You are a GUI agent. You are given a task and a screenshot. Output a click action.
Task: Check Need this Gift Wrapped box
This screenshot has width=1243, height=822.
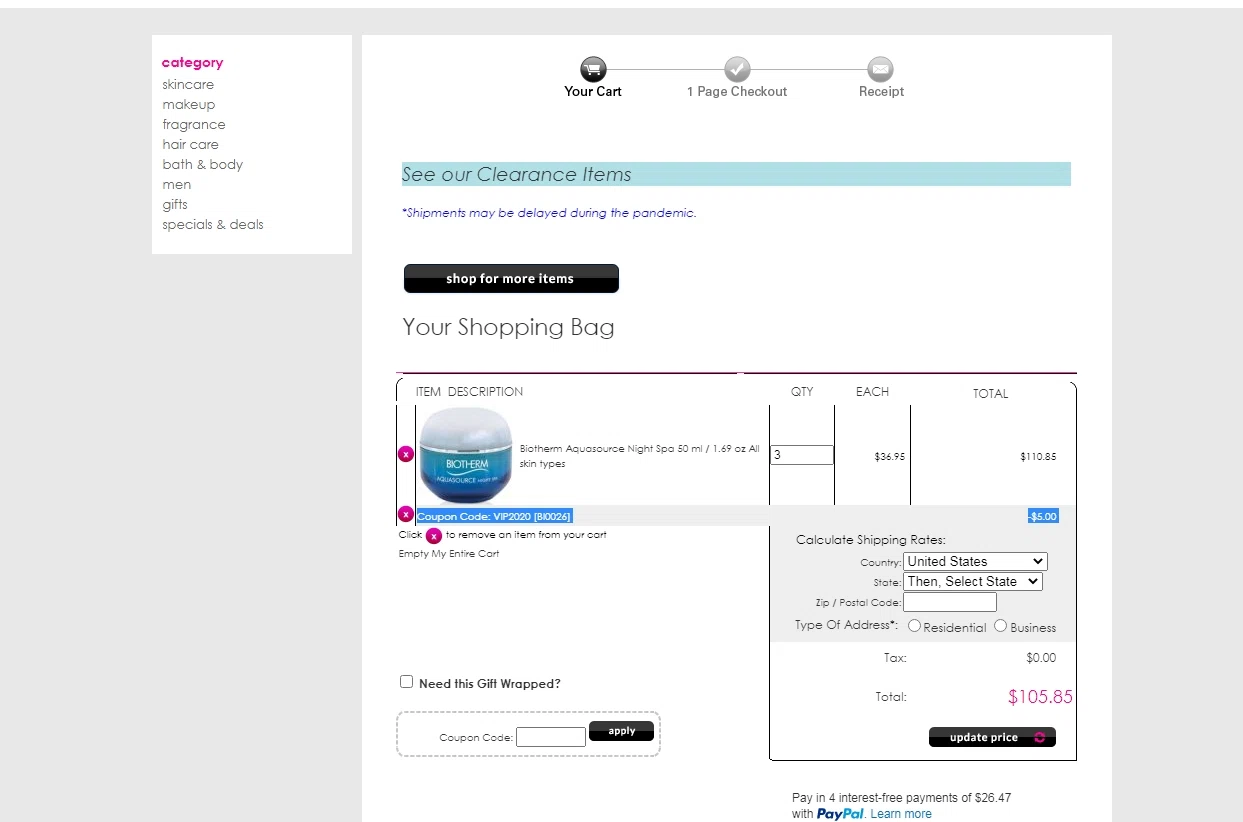[x=406, y=682]
